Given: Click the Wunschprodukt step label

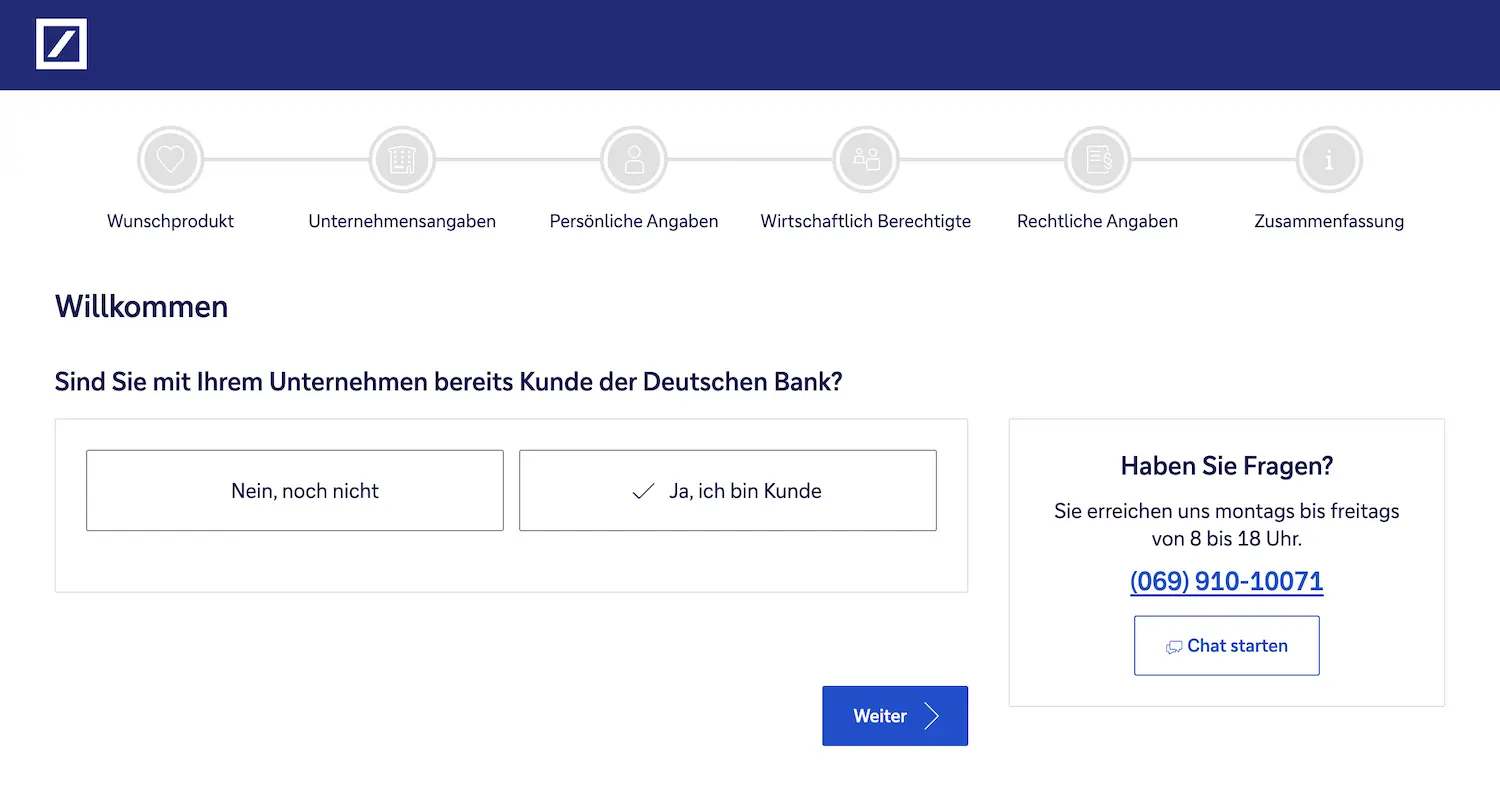Looking at the screenshot, I should pyautogui.click(x=170, y=221).
